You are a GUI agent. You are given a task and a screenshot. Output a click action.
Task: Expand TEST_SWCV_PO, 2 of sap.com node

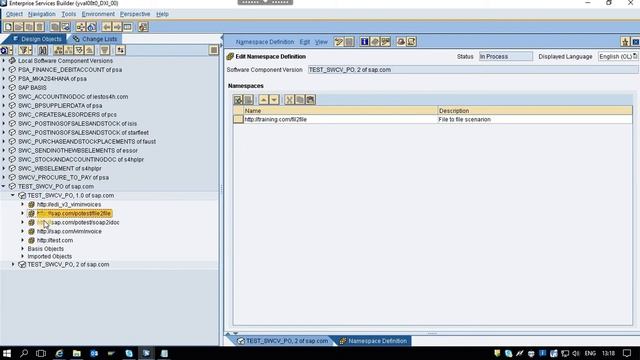click(x=13, y=264)
